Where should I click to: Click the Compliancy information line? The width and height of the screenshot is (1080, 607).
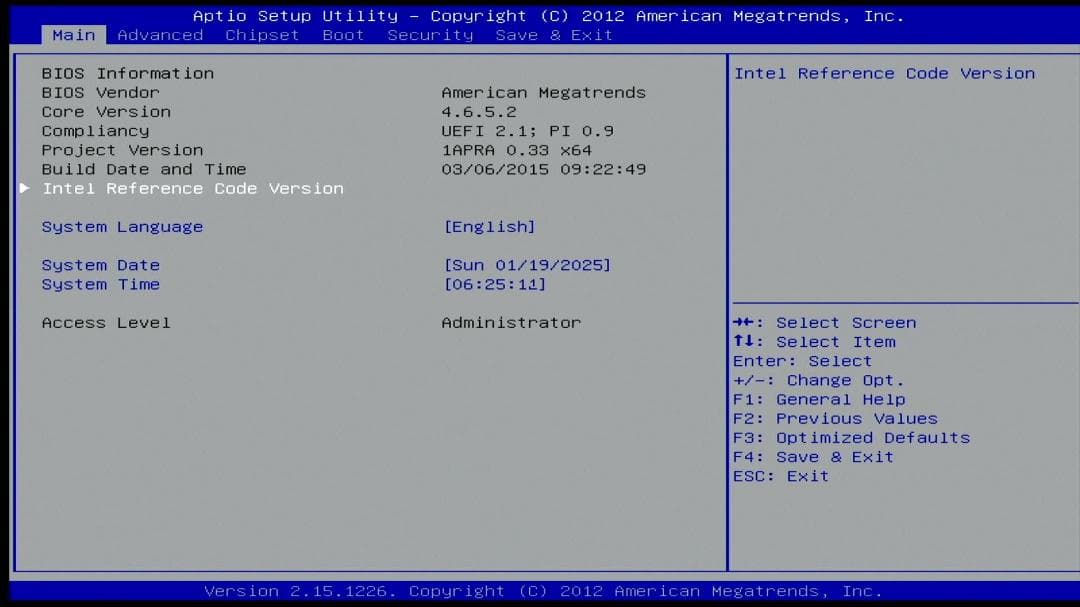[x=95, y=131]
